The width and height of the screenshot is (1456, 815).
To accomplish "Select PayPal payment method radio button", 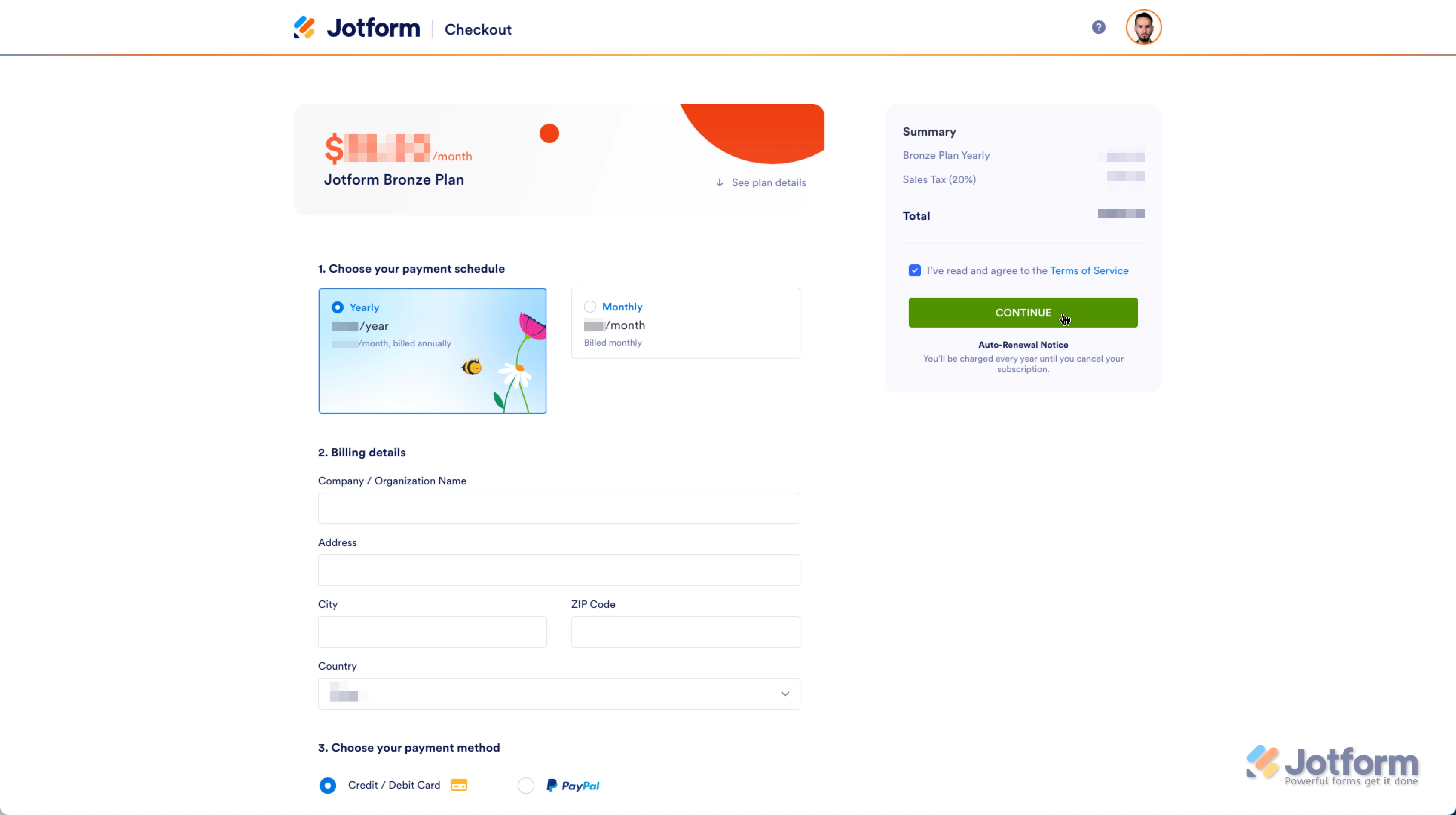I will point(526,786).
